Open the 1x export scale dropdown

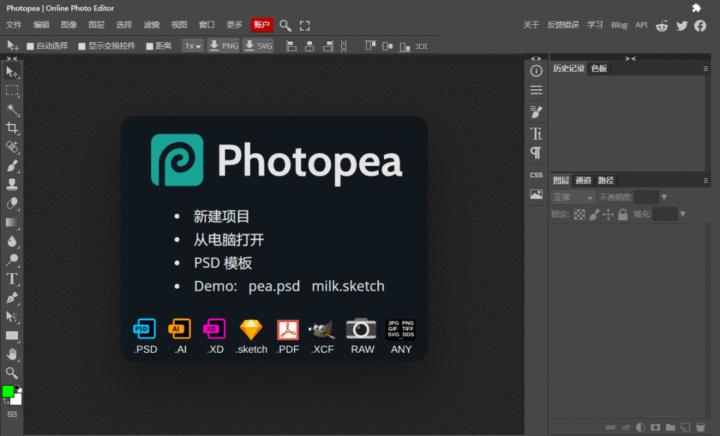point(192,46)
